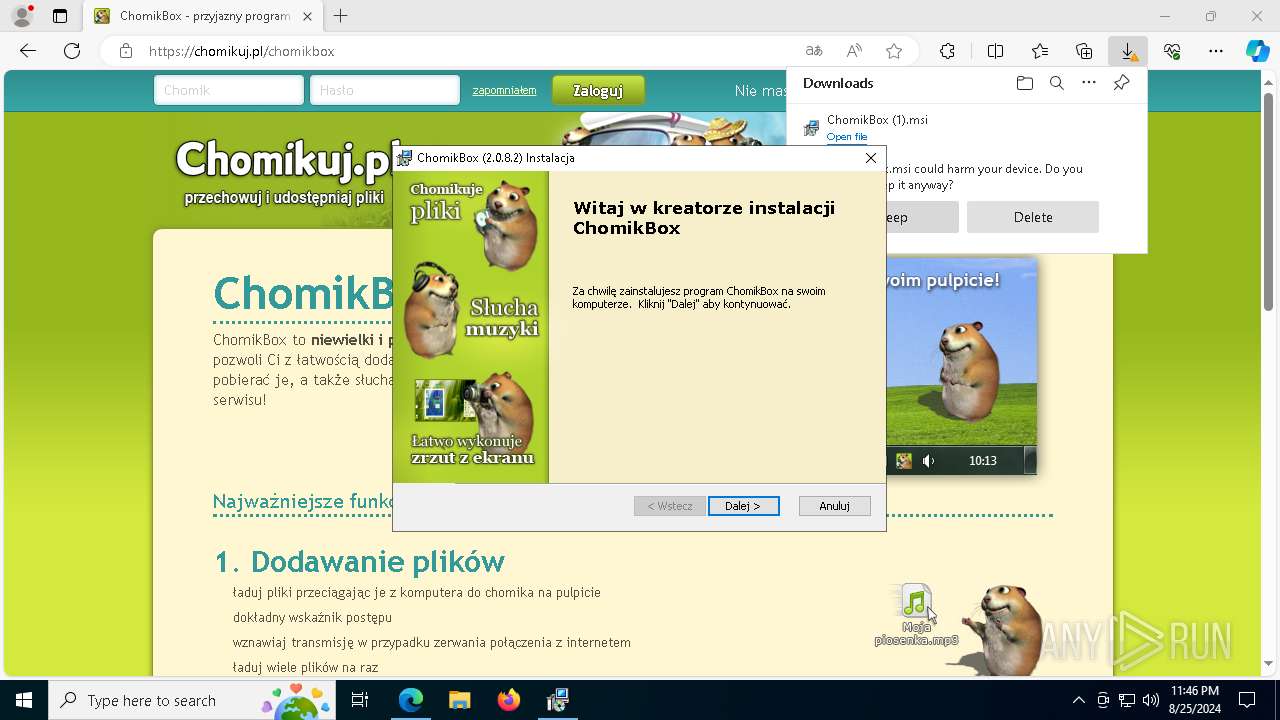Toggle the Read aloud icon
Image resolution: width=1280 pixels, height=720 pixels.
(854, 51)
